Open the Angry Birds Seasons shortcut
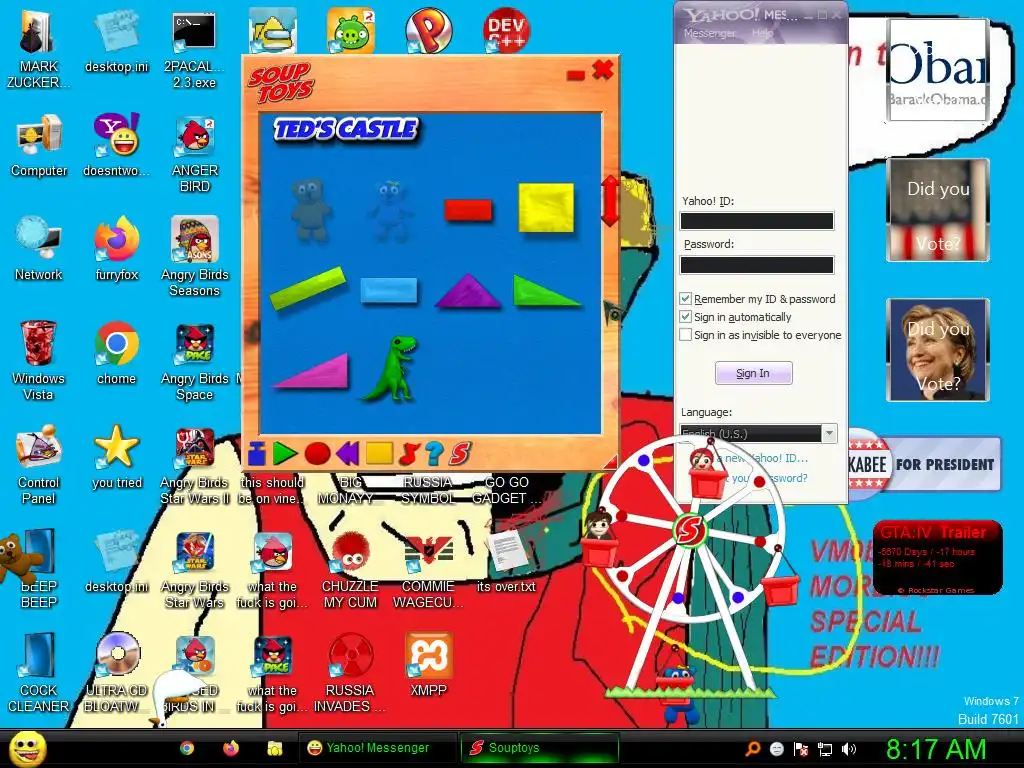 195,257
